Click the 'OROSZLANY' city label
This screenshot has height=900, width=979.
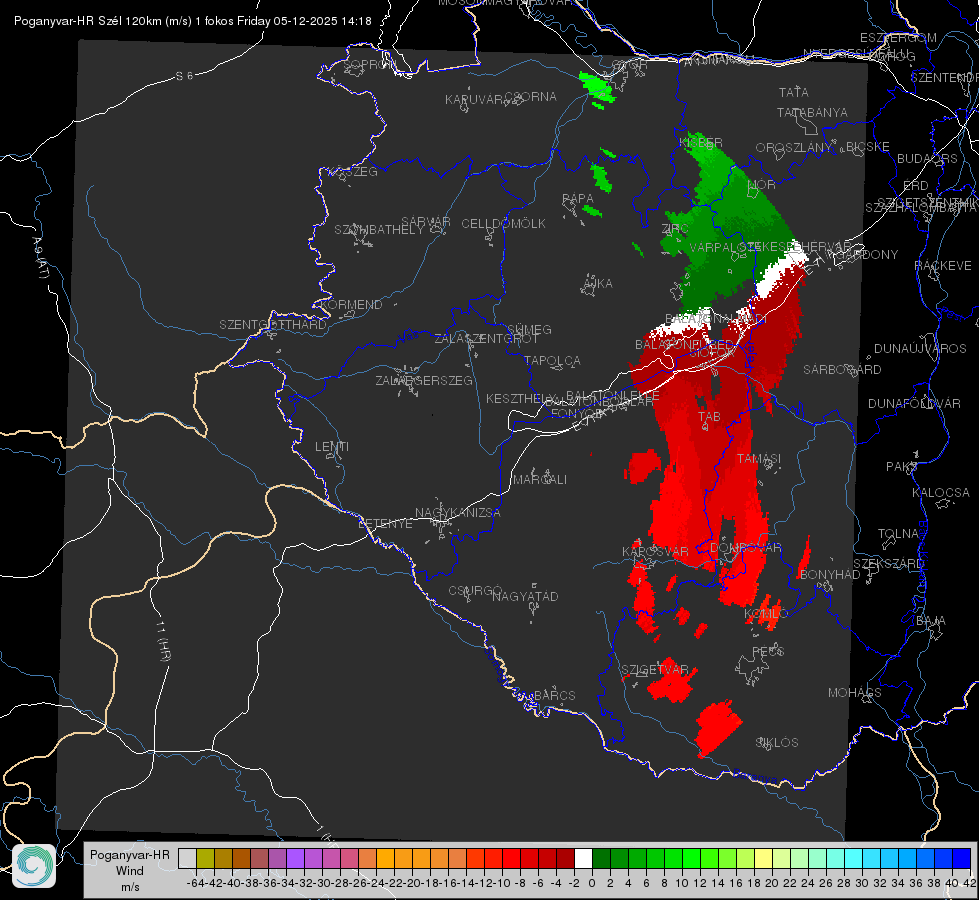[x=794, y=148]
